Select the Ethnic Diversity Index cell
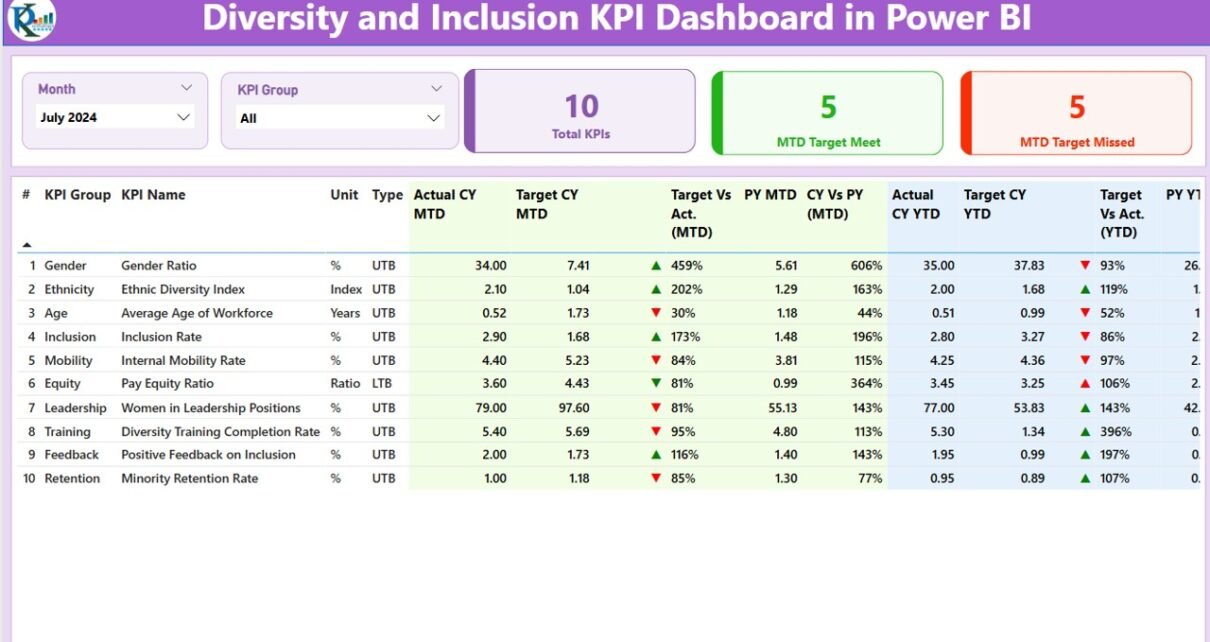The width and height of the screenshot is (1210, 642). click(x=183, y=289)
